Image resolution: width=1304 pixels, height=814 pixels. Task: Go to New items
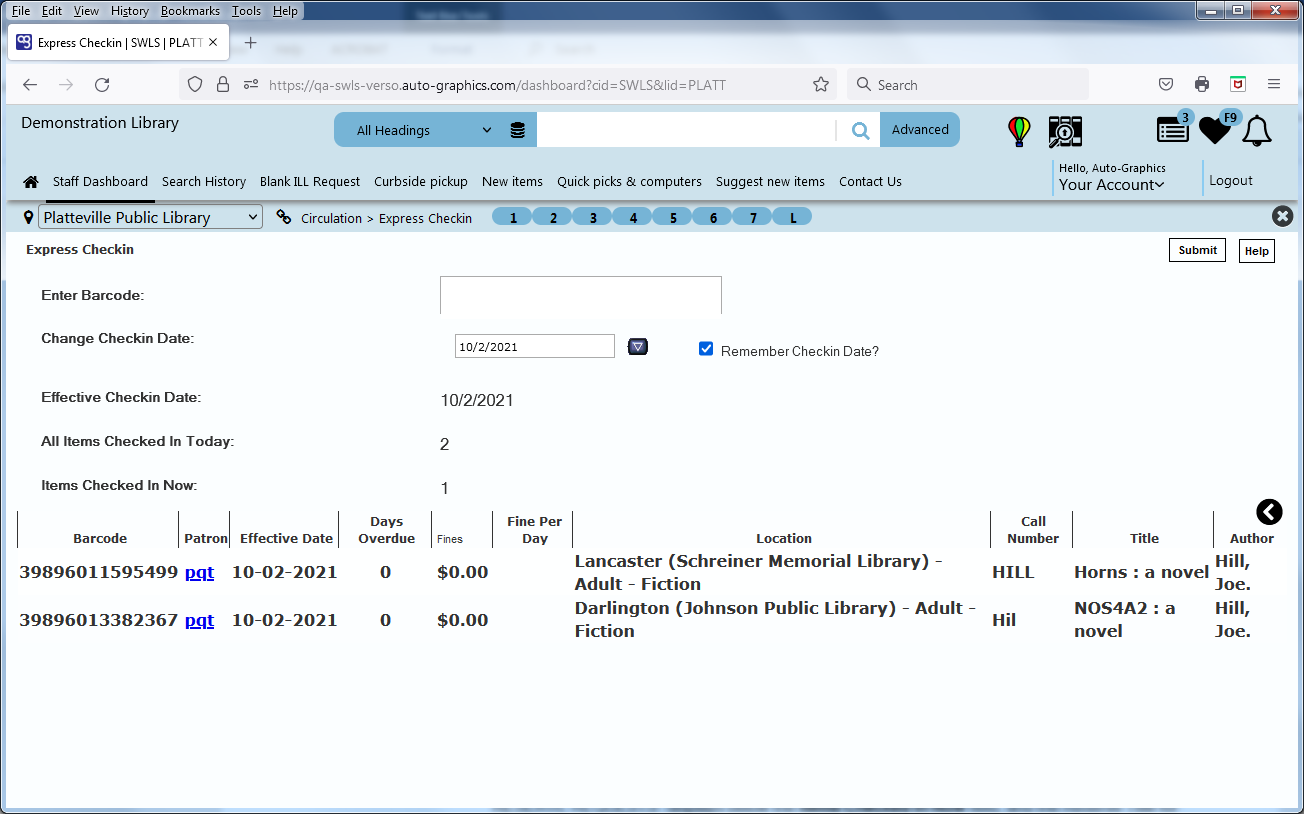[x=512, y=182]
